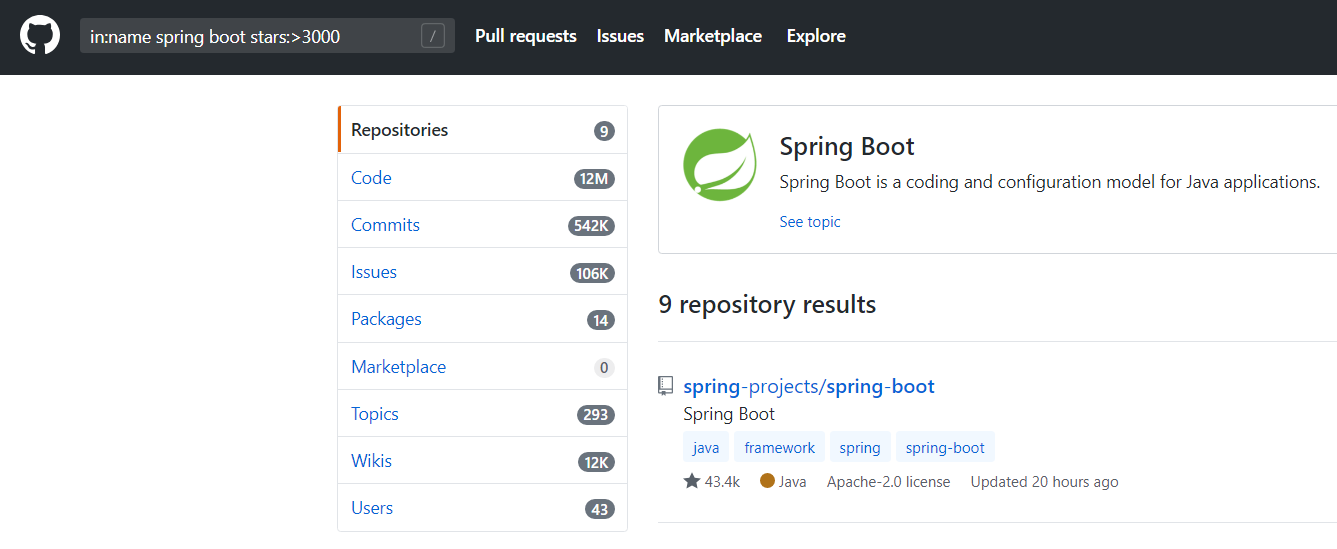
Task: Open the spring-projects/spring-boot repository link
Action: 809,386
